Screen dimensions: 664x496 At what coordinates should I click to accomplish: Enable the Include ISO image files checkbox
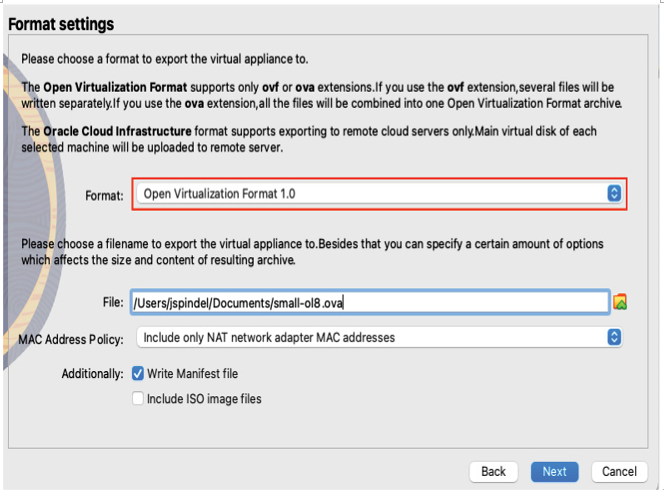pos(138,399)
